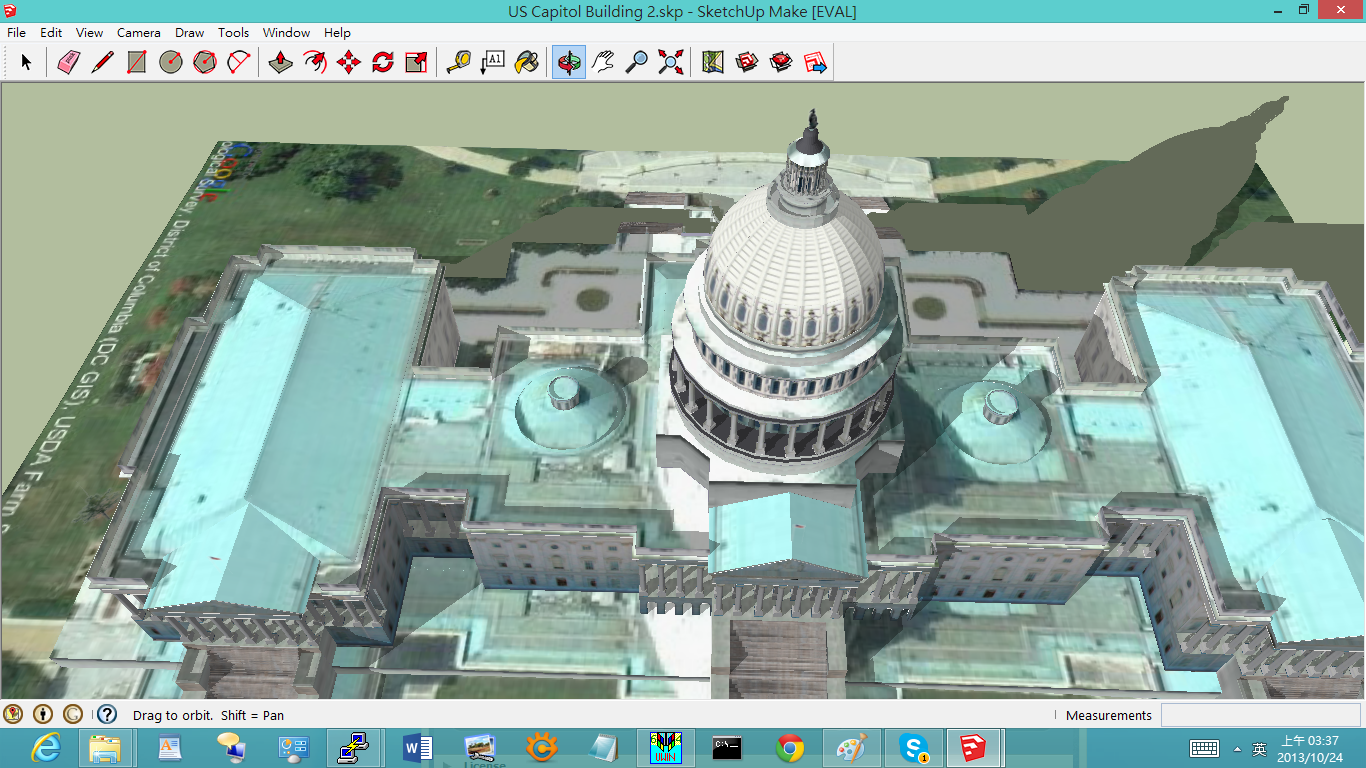1366x768 pixels.
Task: Open the File menu
Action: click(16, 33)
